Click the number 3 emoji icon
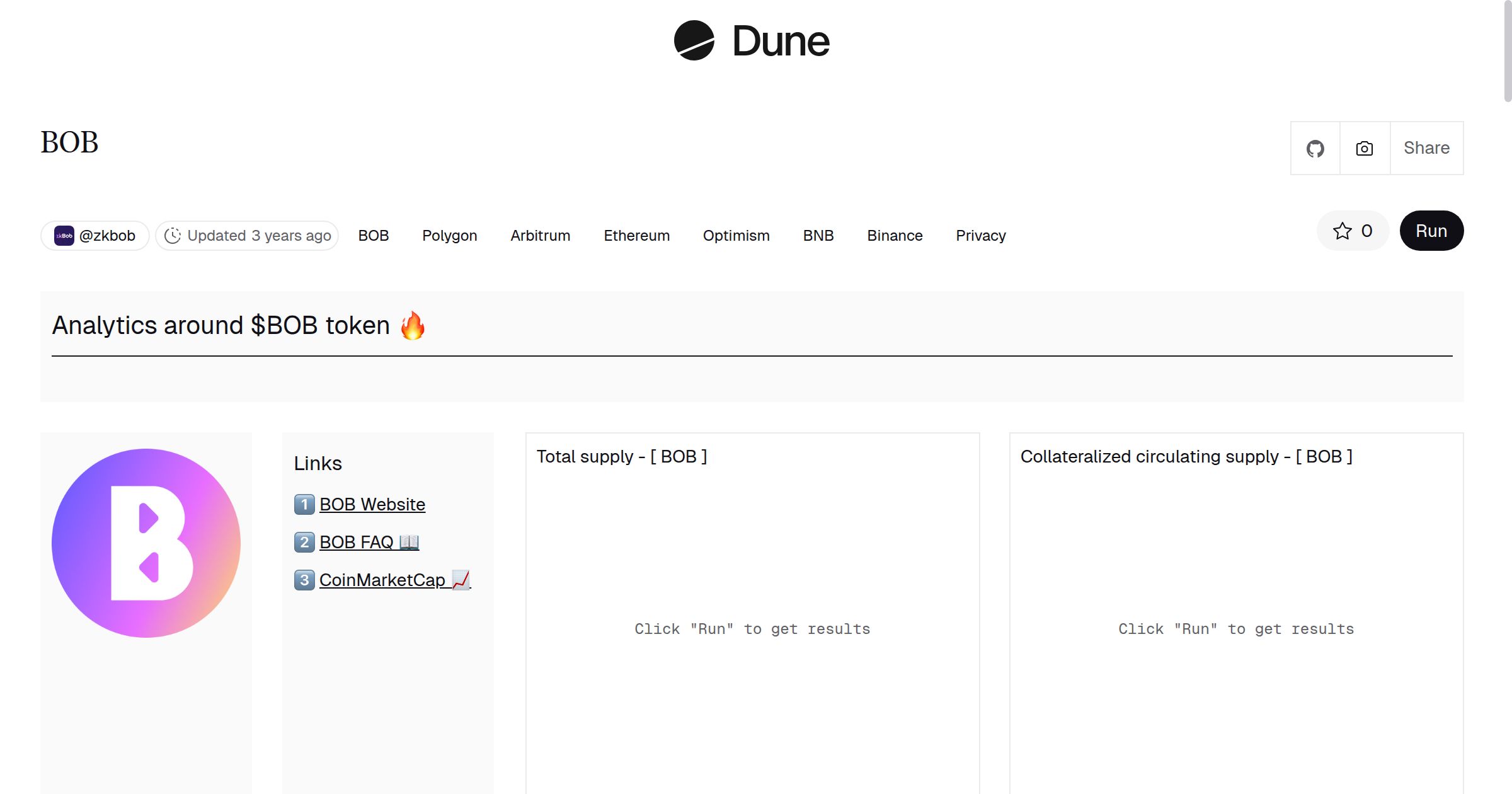Image resolution: width=1512 pixels, height=794 pixels. tap(304, 580)
